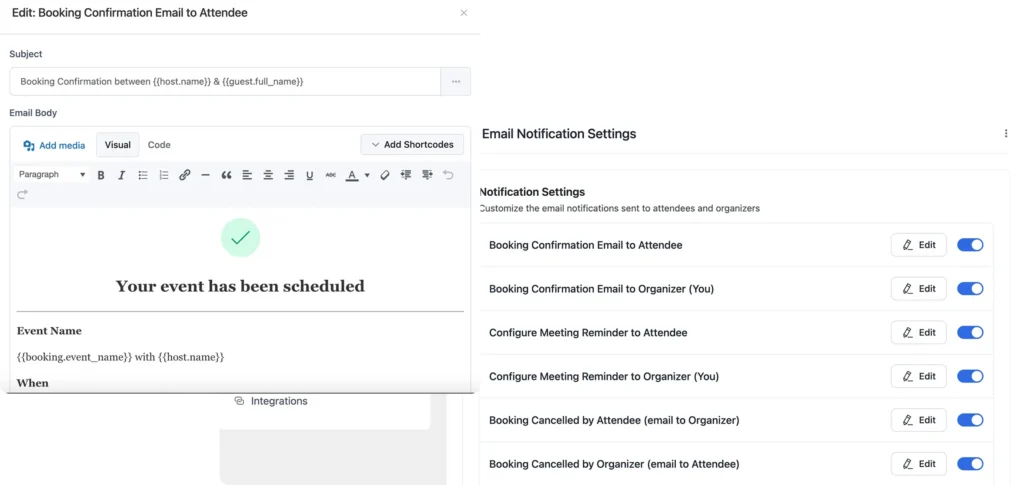Align text left
Screen dimensions: 1024x485
click(247, 175)
